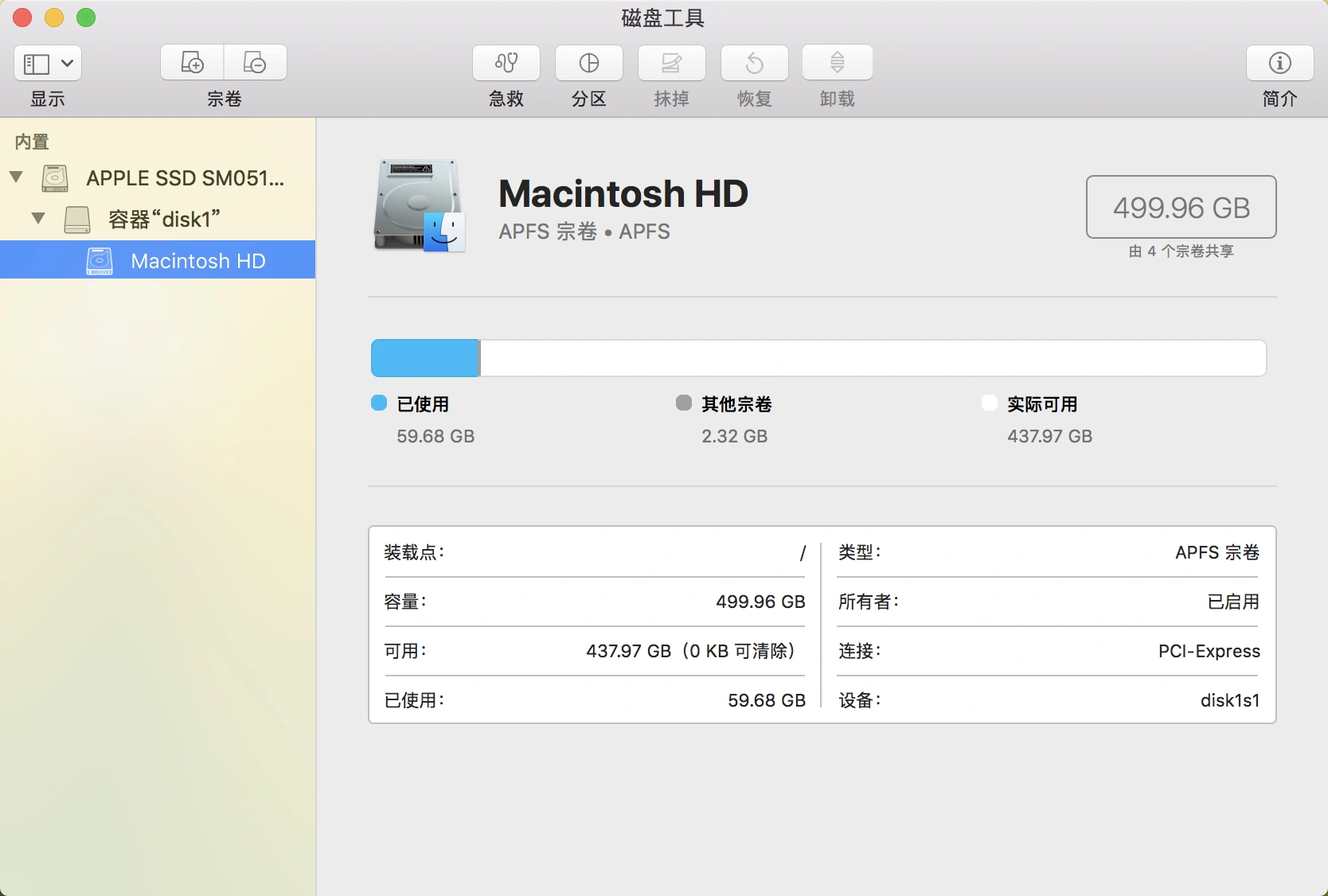This screenshot has width=1328, height=896.
Task: Click the 装载点 mount point row
Action: point(595,552)
